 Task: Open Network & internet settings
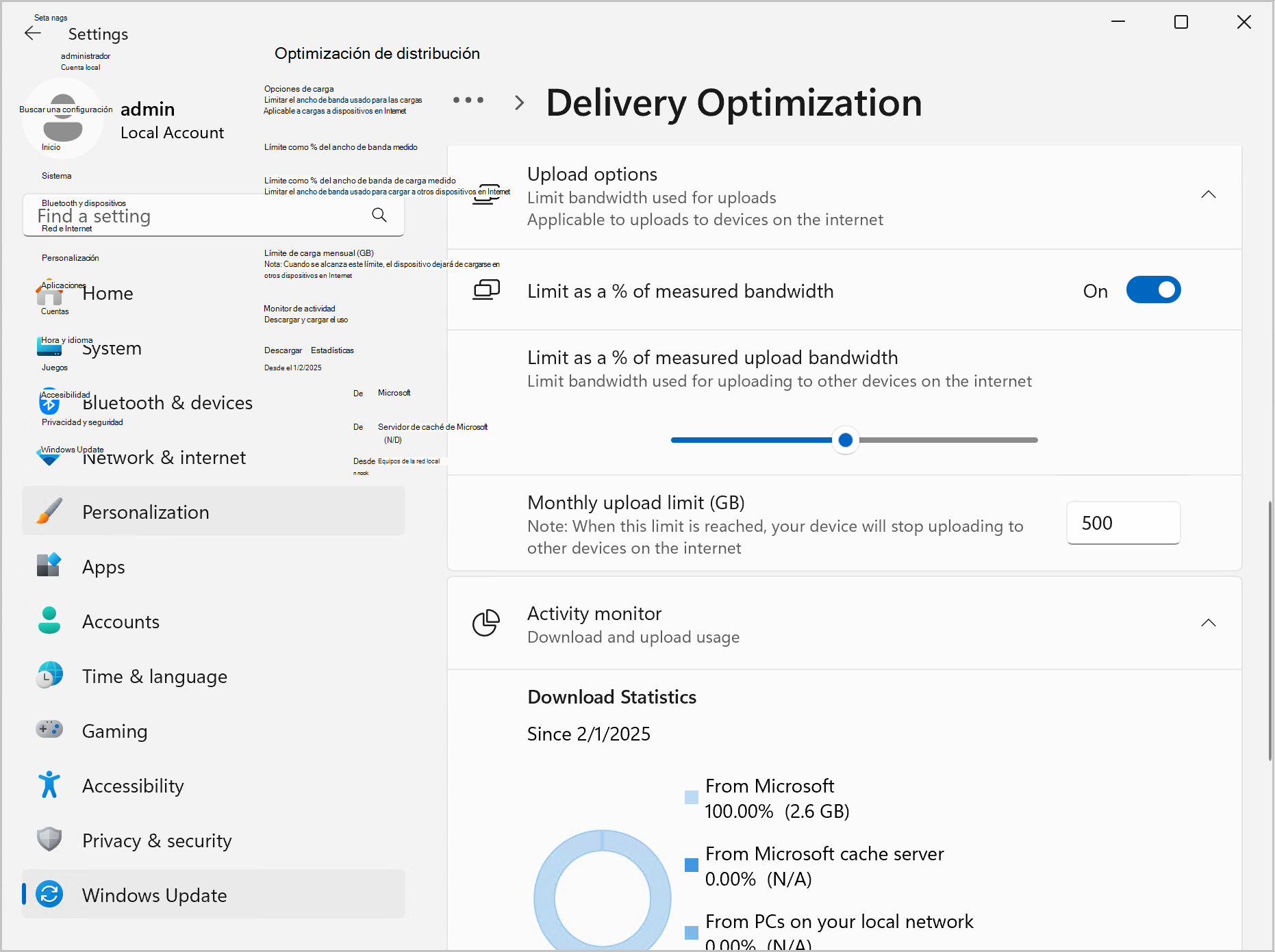tap(164, 457)
